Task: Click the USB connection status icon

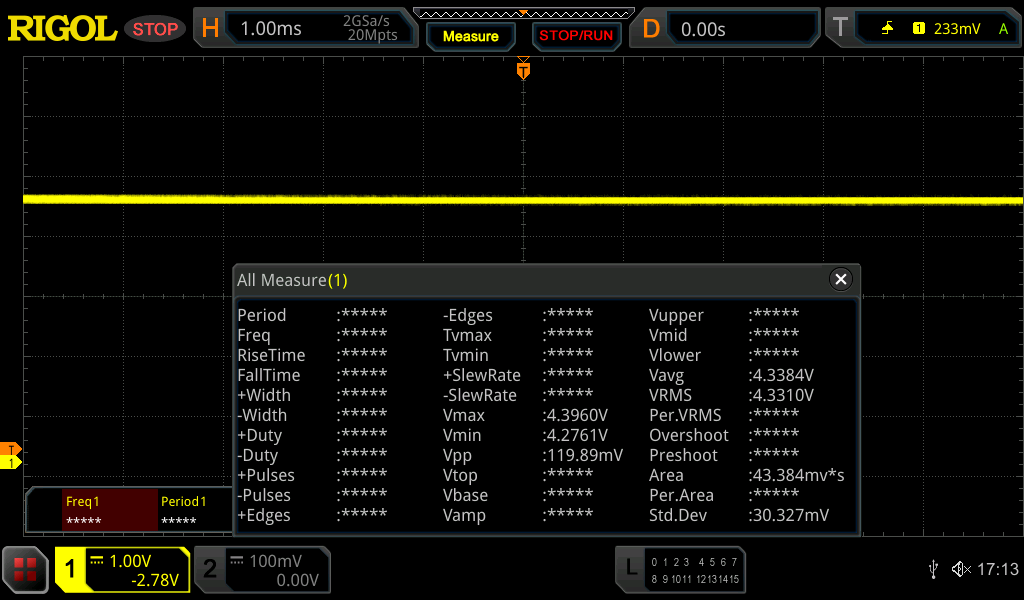Action: coord(933,569)
